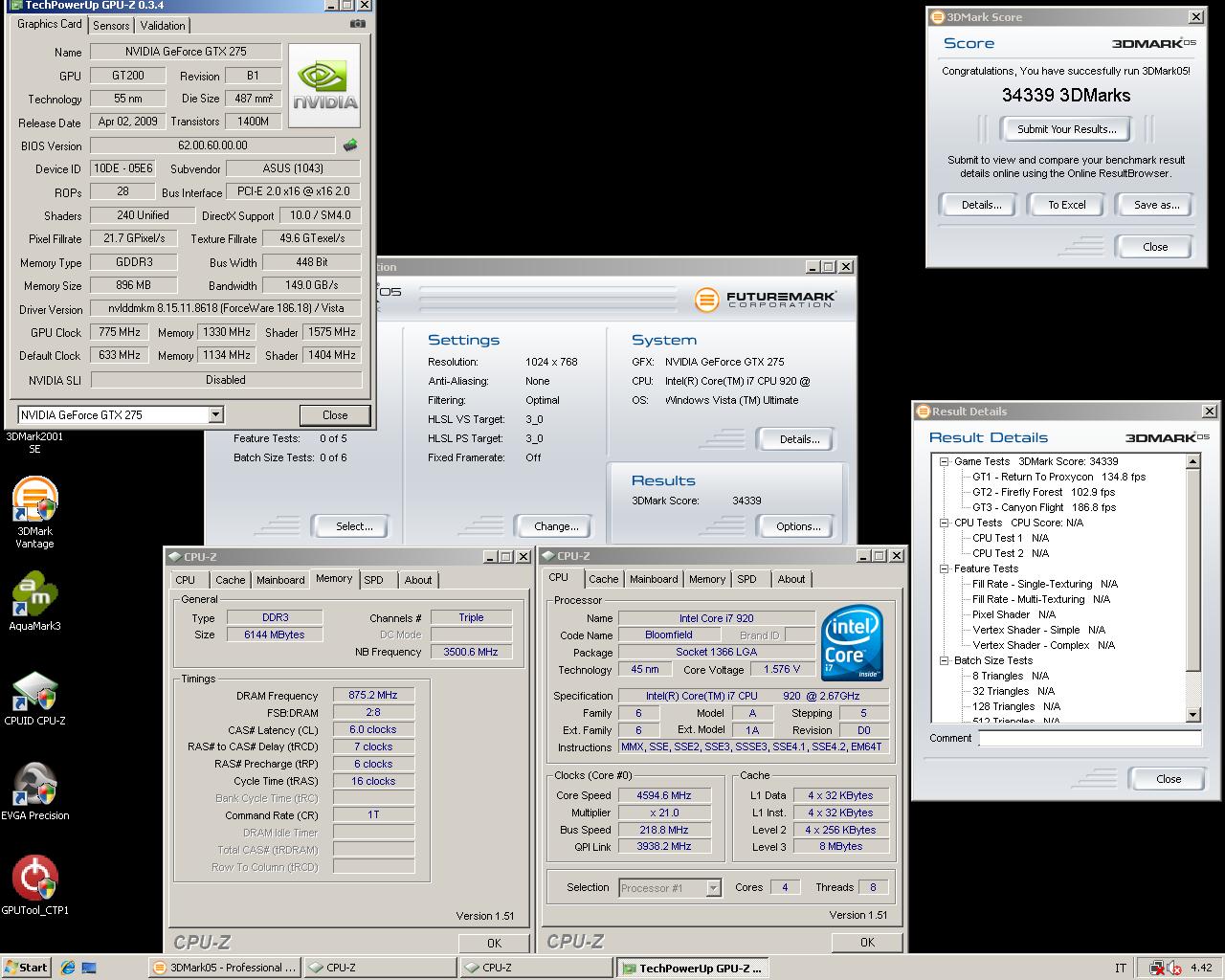1225x980 pixels.
Task: Close the GPU-Z window with Close button
Action: point(335,415)
